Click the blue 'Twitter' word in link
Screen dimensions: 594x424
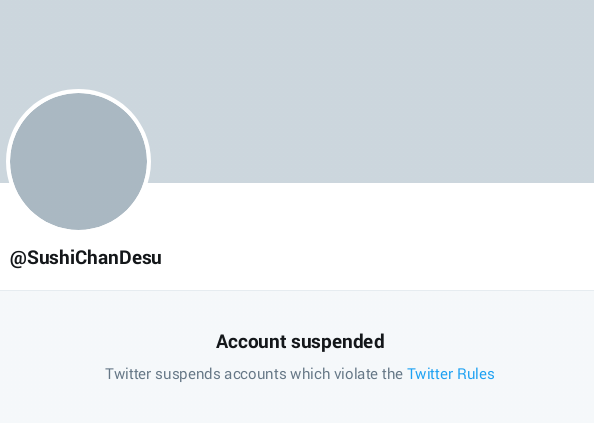(x=430, y=374)
